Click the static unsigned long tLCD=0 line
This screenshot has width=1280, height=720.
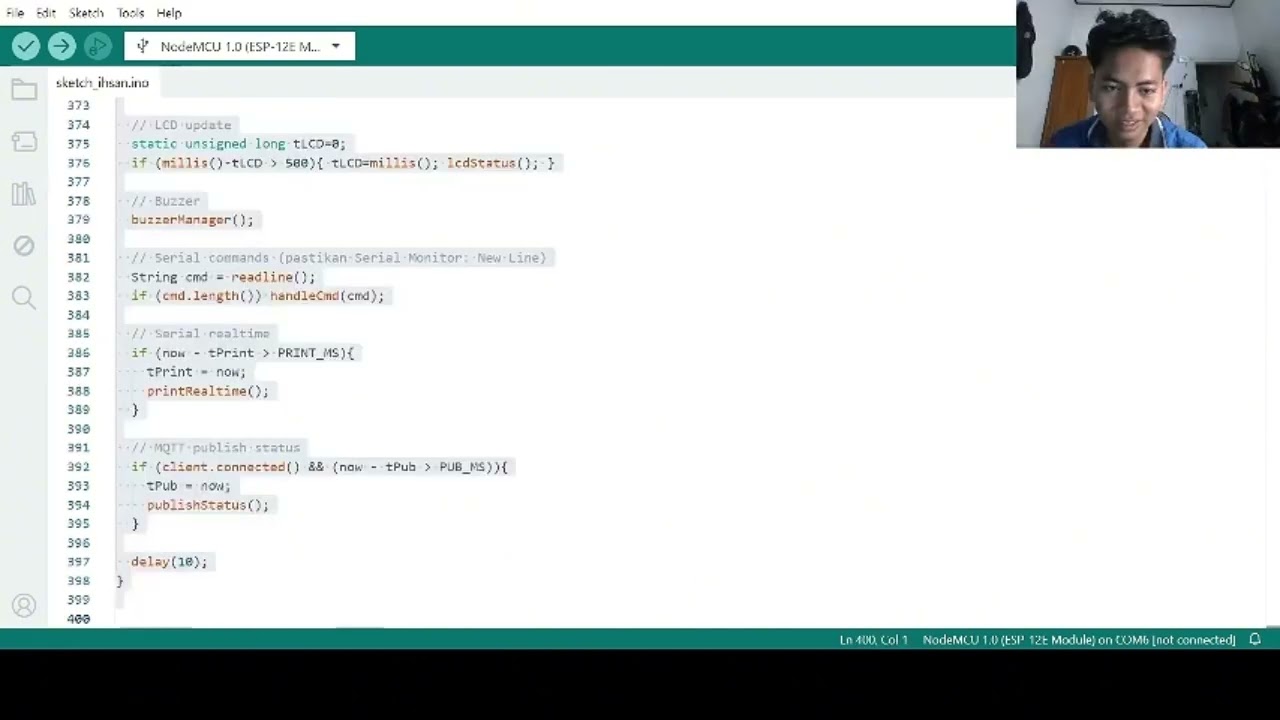click(238, 144)
